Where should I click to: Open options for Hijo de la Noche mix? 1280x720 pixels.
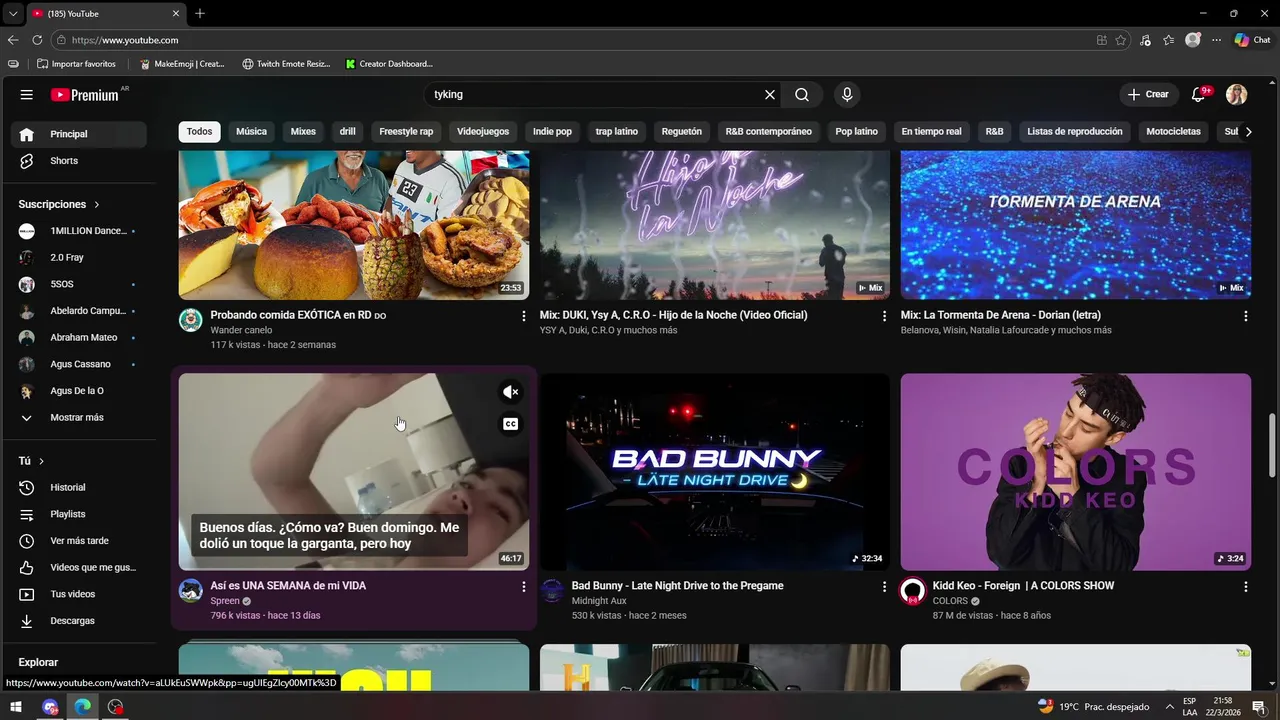[884, 316]
